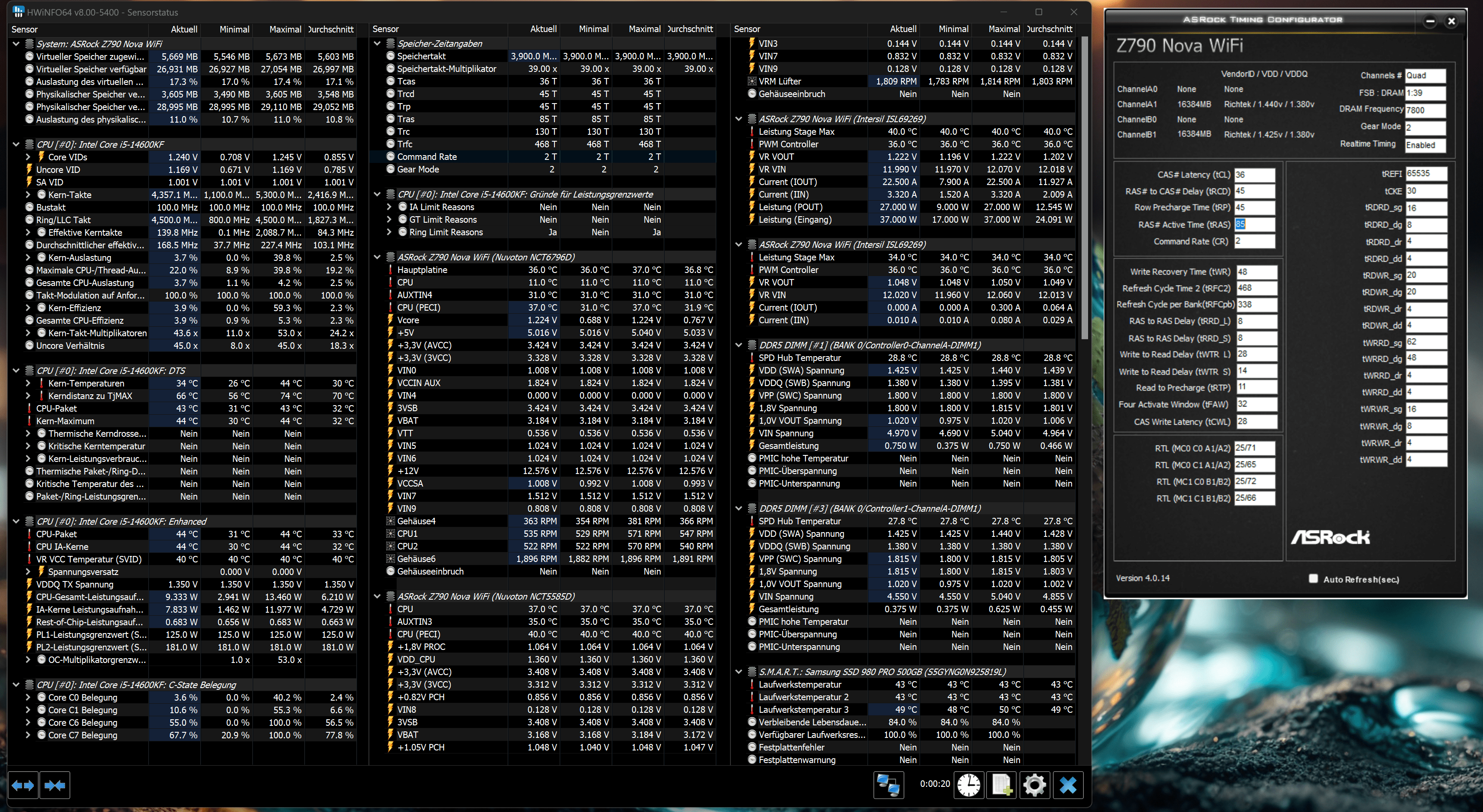
Task: Click SPD Hub Temperatur icon for DIMM #1
Action: [751, 357]
